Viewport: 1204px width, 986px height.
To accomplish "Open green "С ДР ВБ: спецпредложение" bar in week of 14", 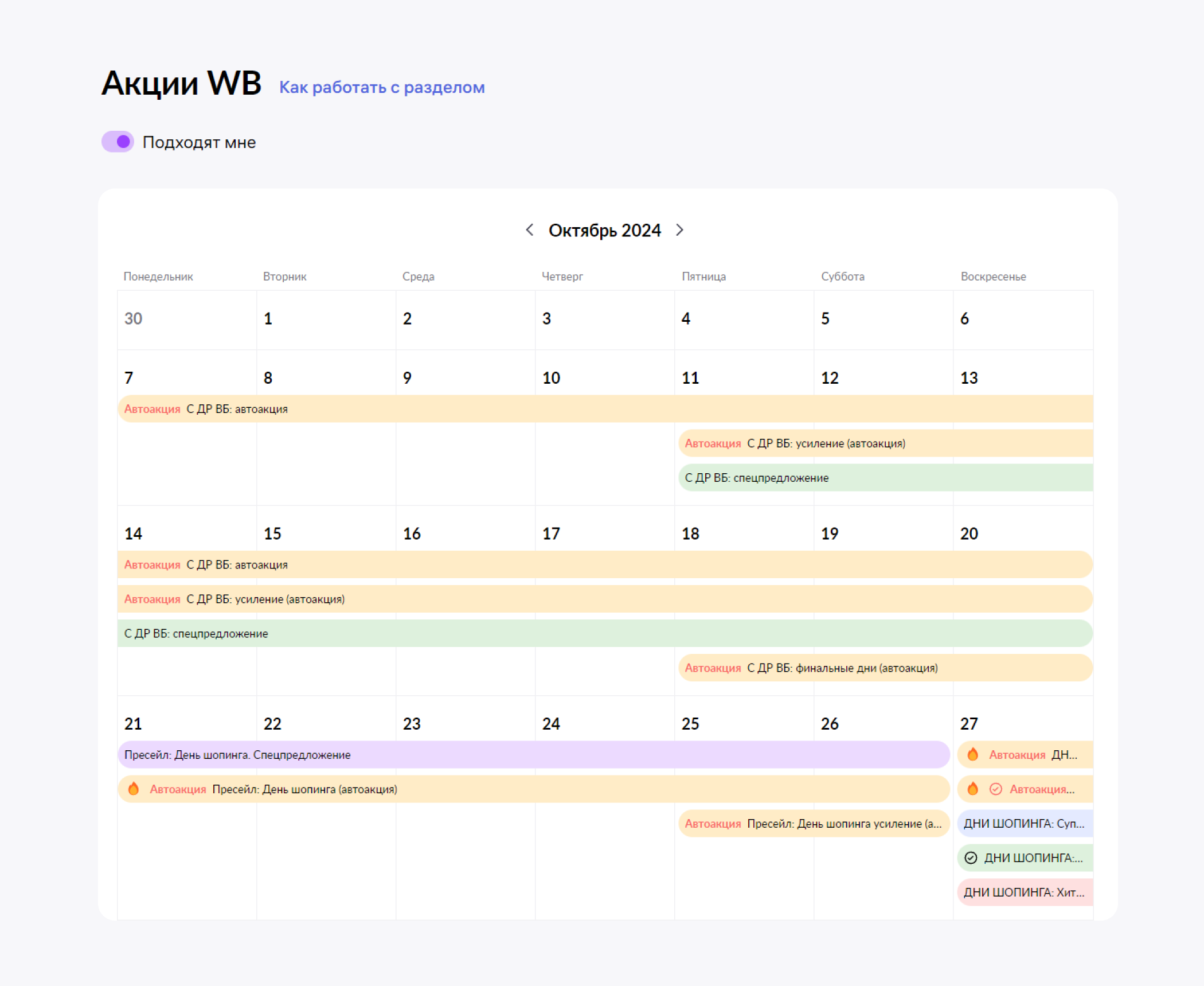I will point(605,633).
